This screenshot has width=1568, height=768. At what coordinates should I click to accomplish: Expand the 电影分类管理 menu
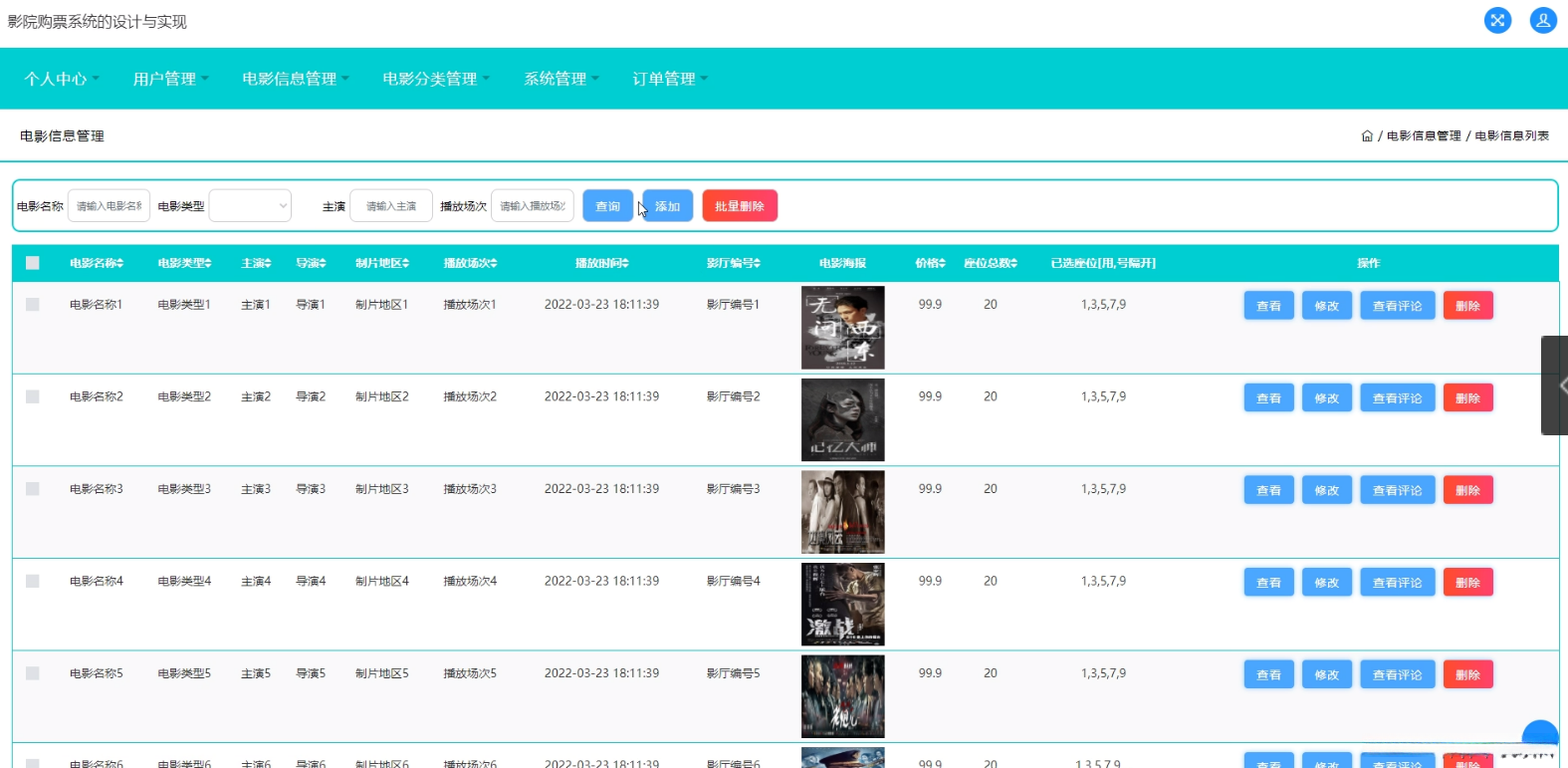pos(436,79)
